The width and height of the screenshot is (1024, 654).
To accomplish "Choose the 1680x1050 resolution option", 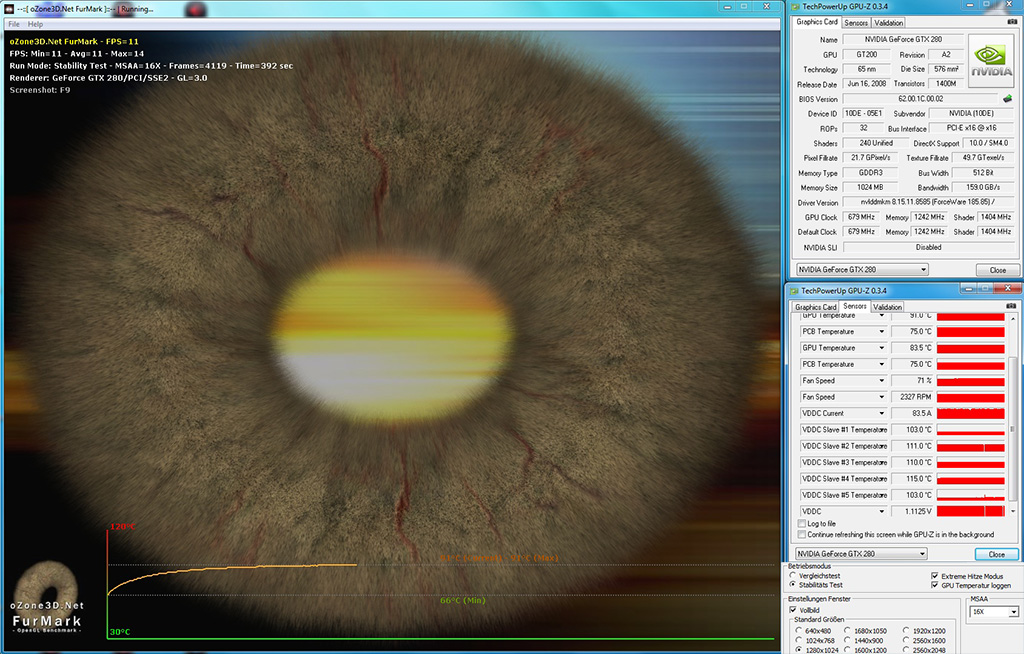I will point(847,631).
